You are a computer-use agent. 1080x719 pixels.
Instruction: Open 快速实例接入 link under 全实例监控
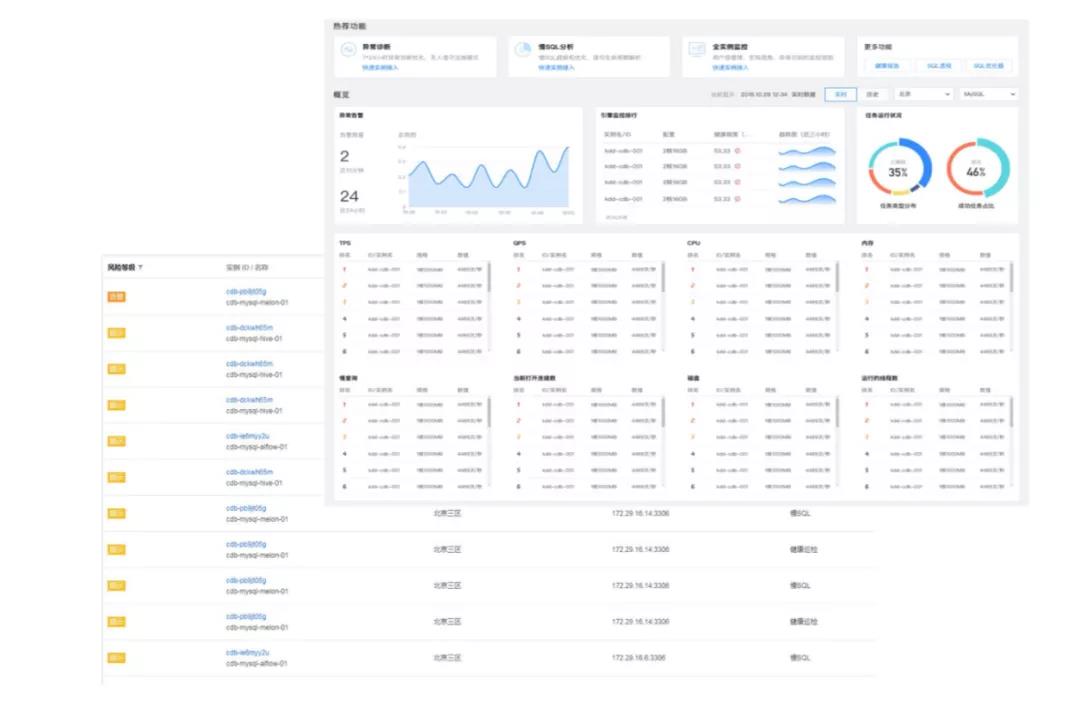(730, 67)
